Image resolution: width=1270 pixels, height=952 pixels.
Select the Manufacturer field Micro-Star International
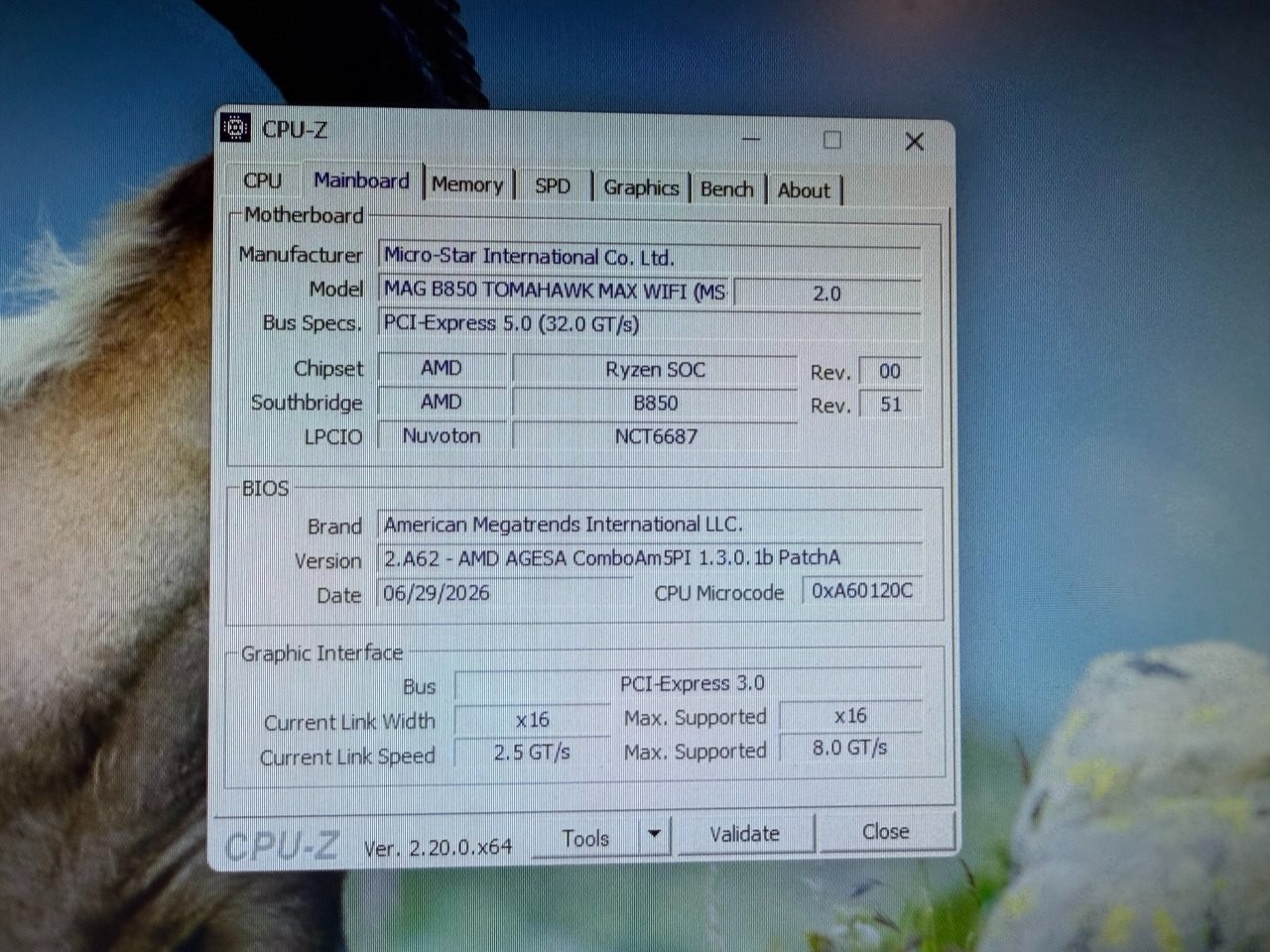click(650, 258)
